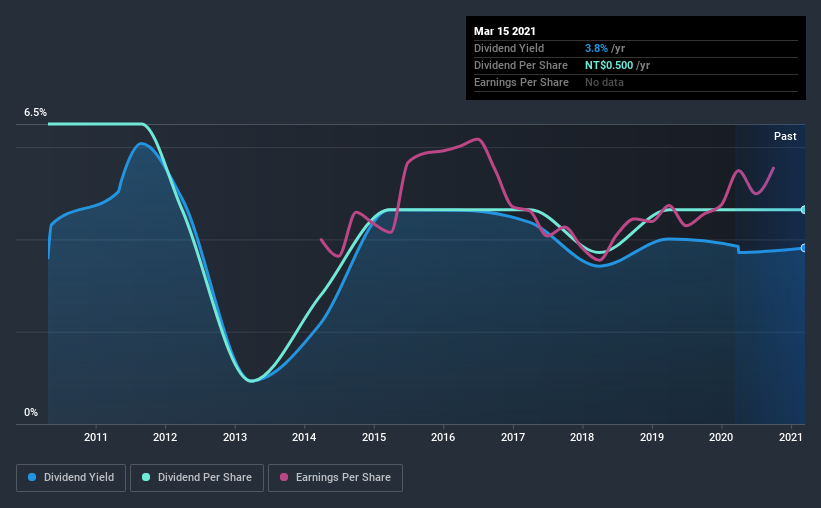Screen dimensions: 821x508
Task: Click the 2018 x-axis label
Action: tap(582, 437)
